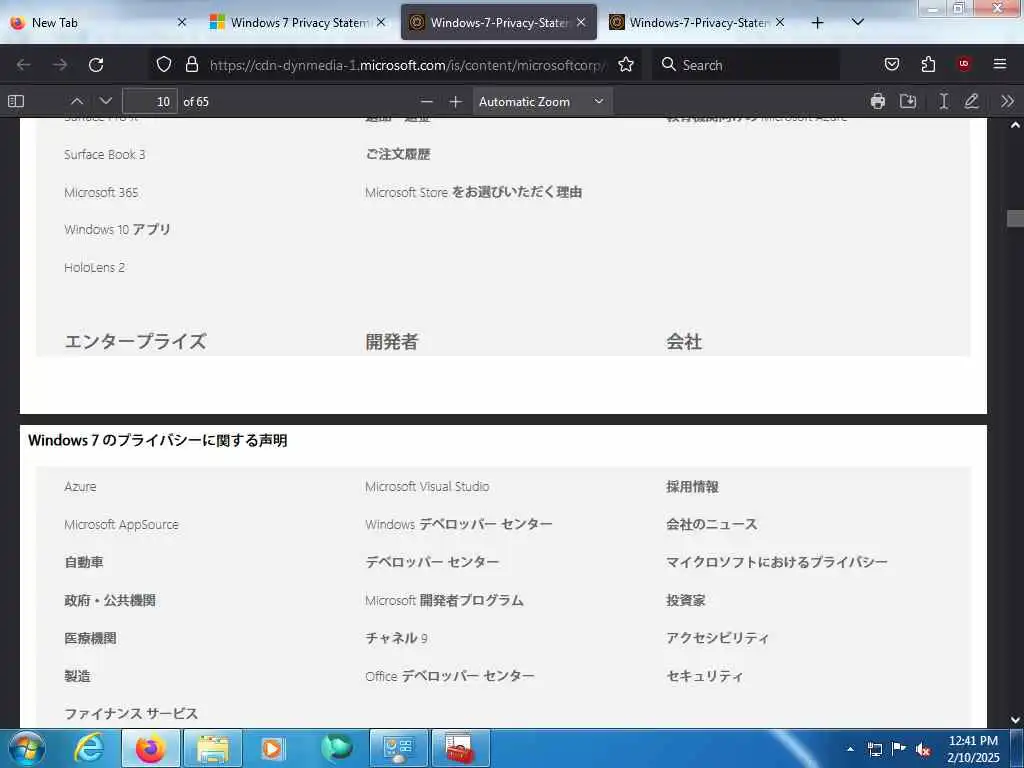
Task: Click the 自動車 link
Action: pyautogui.click(x=84, y=562)
